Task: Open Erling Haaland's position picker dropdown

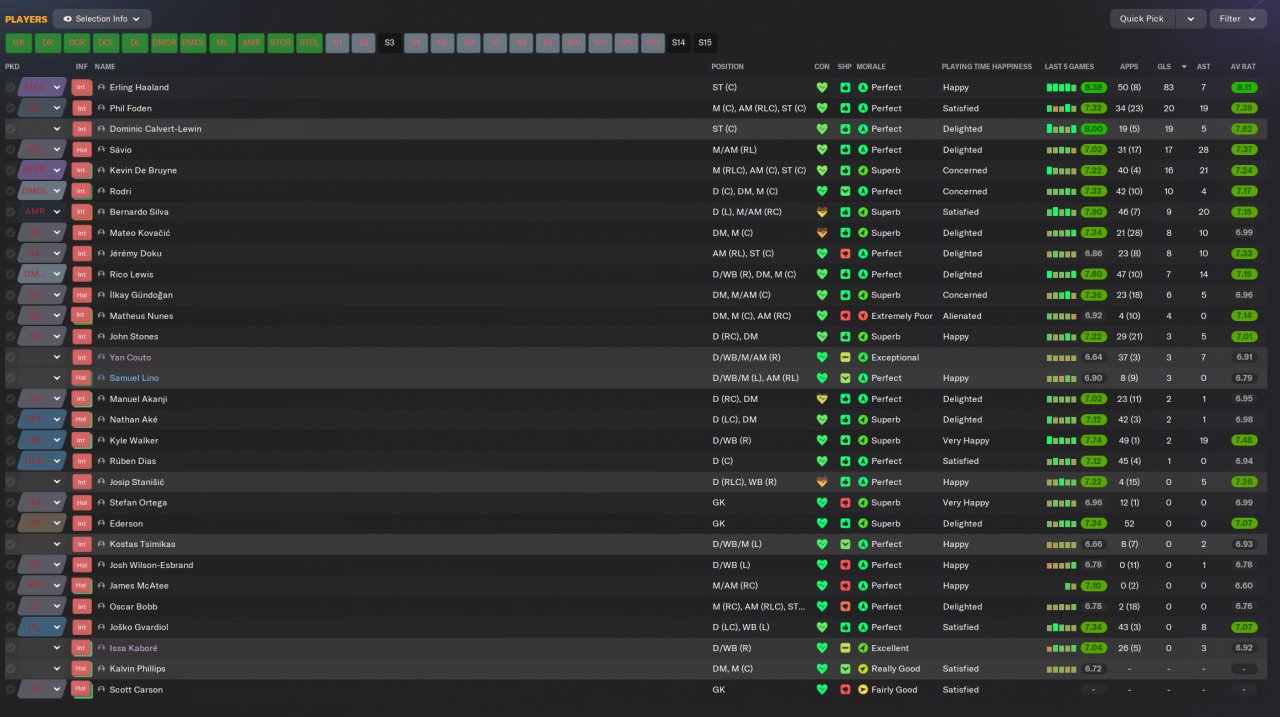Action: 57,88
